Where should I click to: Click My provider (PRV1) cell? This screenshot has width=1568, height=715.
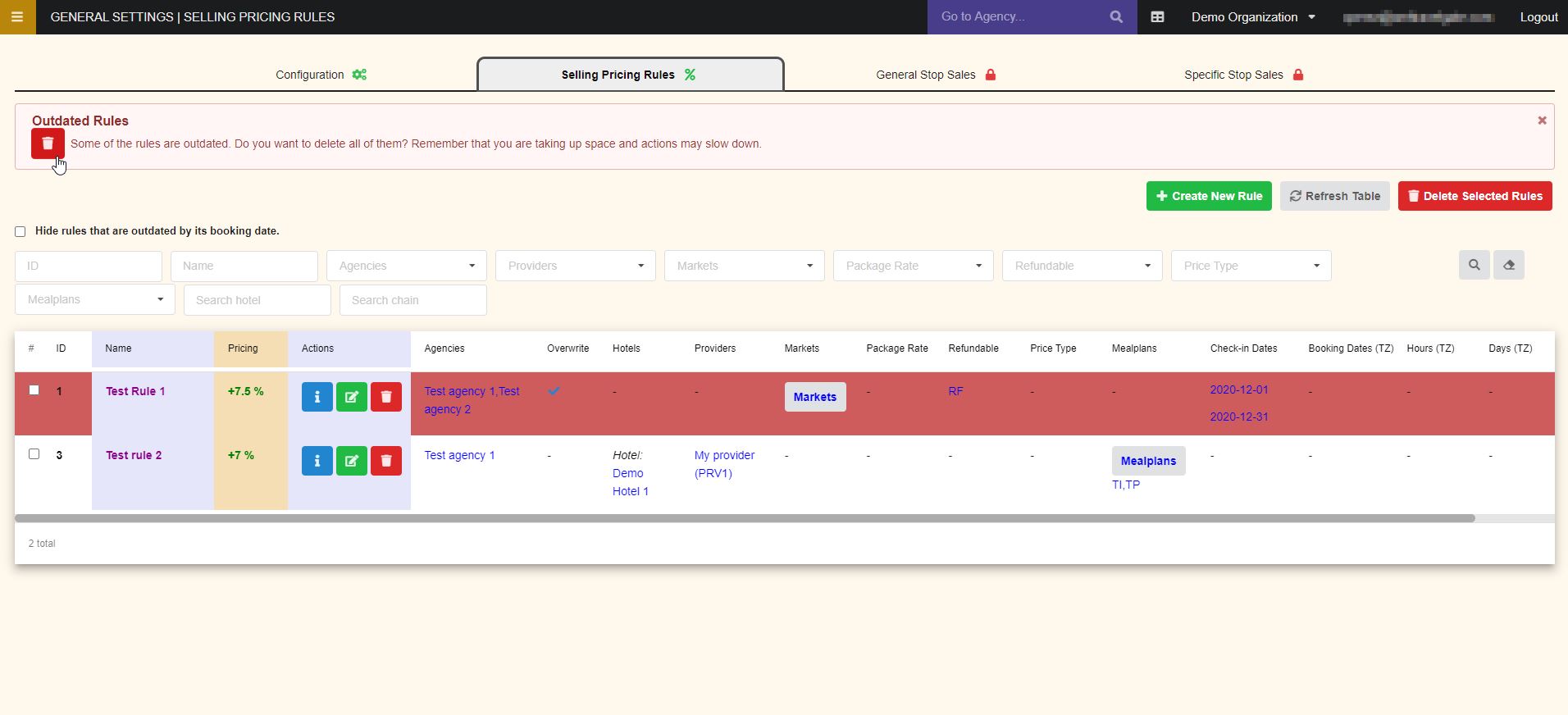pyautogui.click(x=724, y=464)
